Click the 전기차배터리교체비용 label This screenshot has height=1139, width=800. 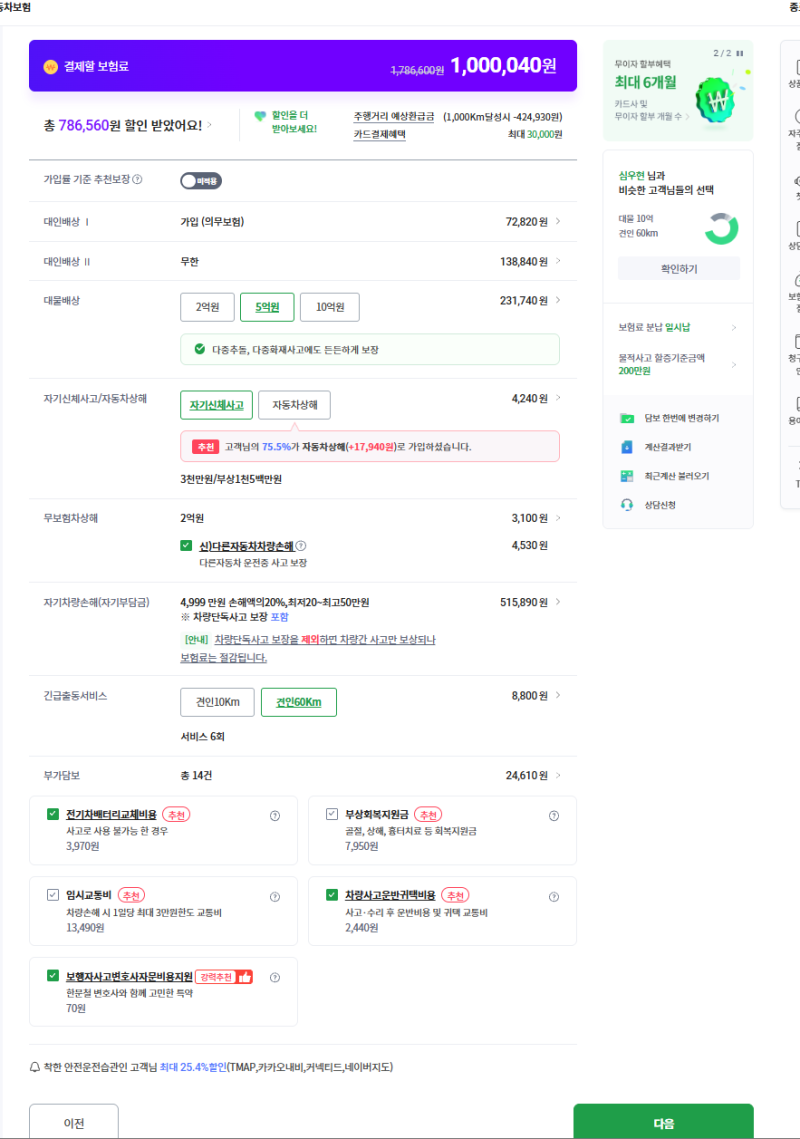click(x=111, y=815)
